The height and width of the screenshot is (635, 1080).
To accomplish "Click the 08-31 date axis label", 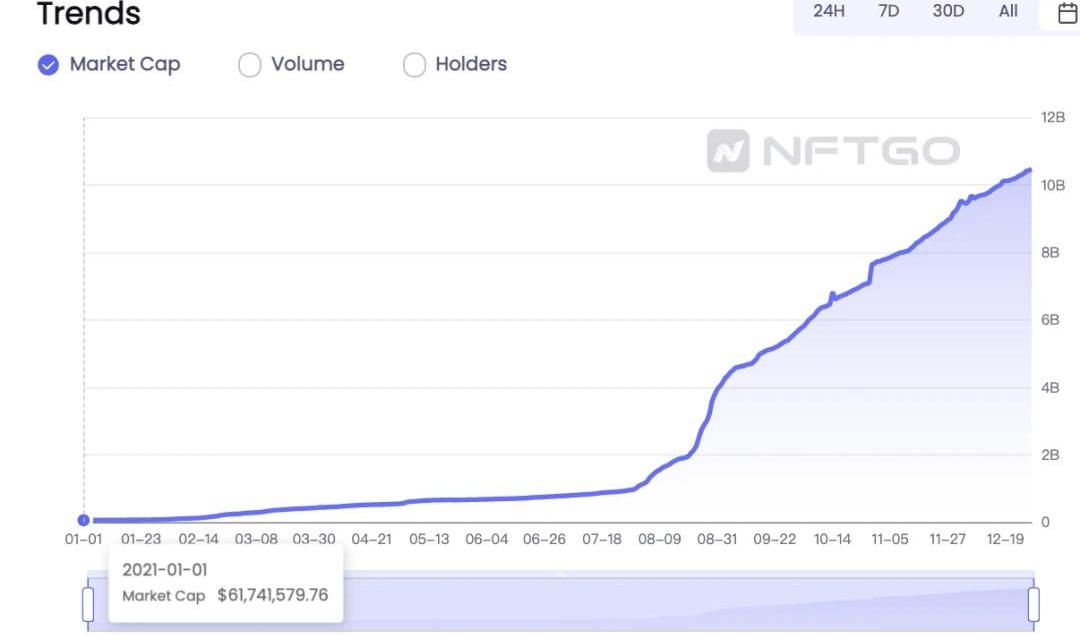I will point(716,539).
